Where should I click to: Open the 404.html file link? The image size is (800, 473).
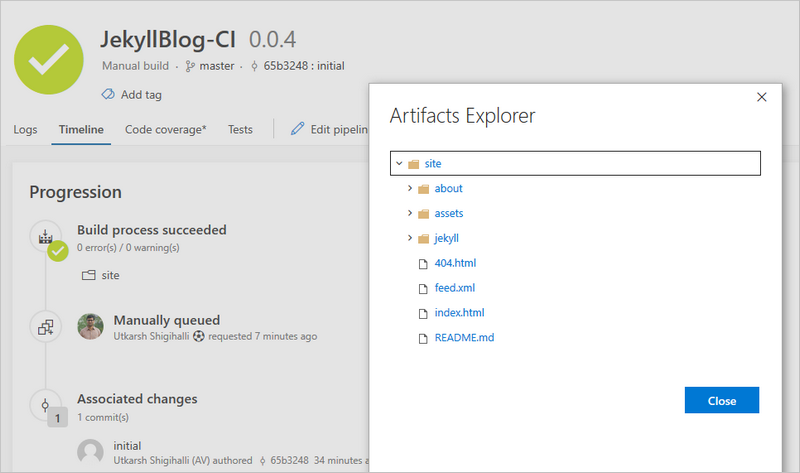(x=455, y=263)
